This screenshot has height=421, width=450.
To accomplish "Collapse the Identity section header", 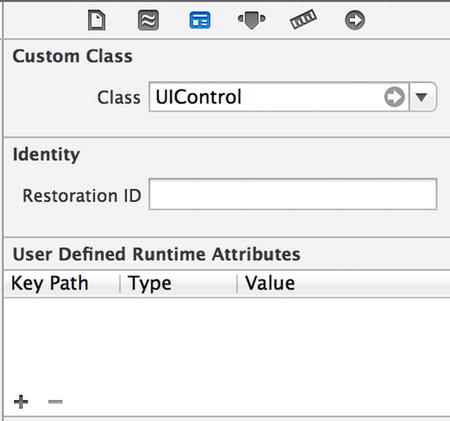I will coord(46,154).
